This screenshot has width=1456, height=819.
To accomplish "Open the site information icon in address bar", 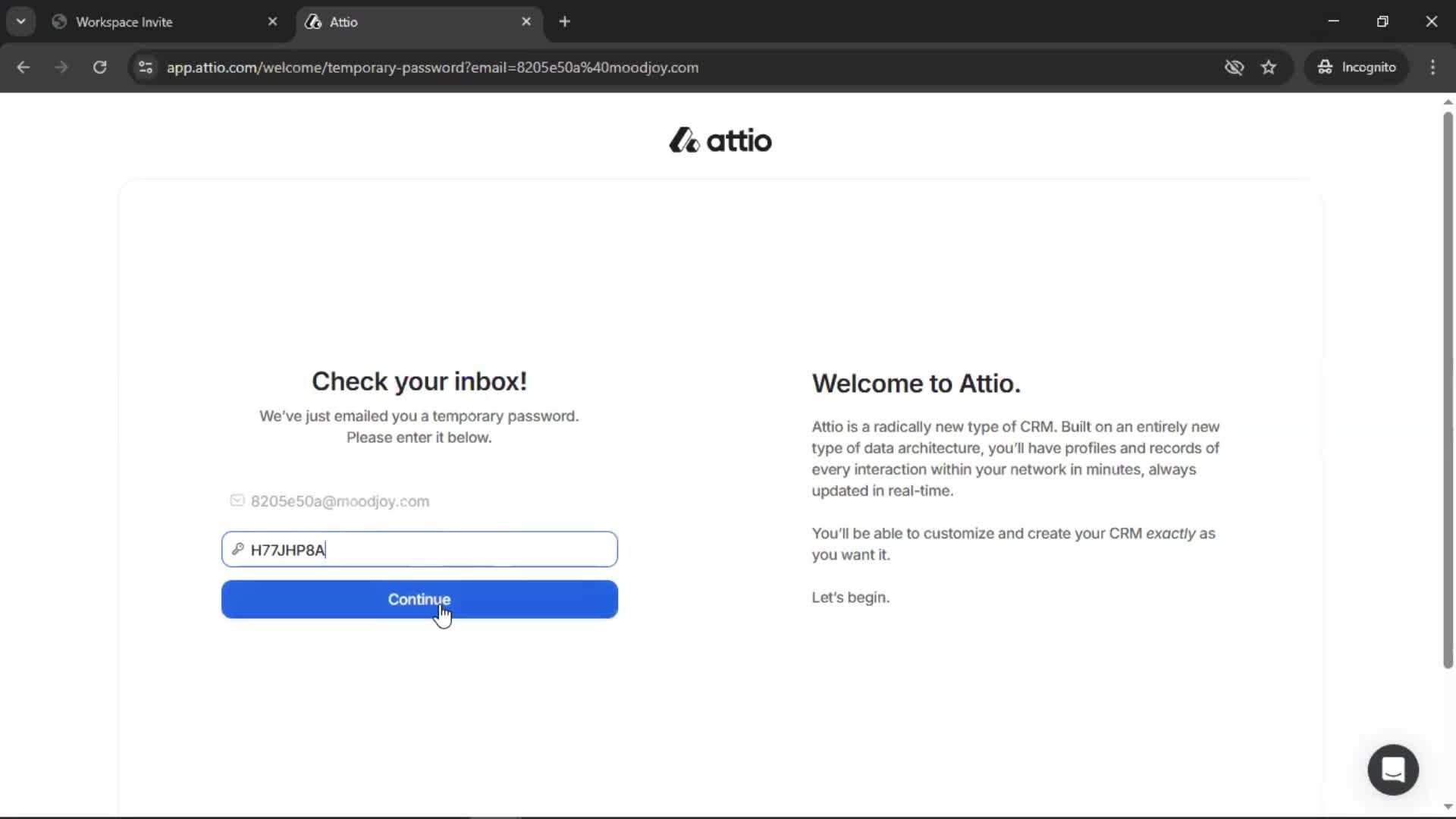I will click(x=146, y=67).
